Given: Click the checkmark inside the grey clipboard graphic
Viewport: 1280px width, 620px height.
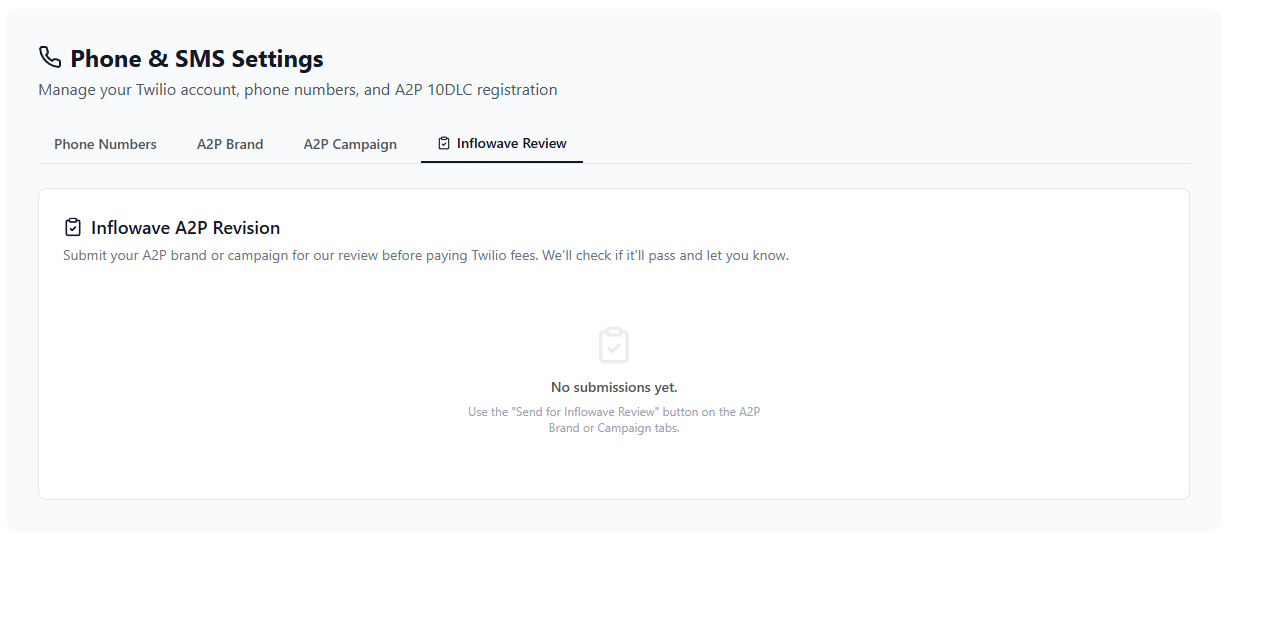Looking at the screenshot, I should [x=613, y=347].
